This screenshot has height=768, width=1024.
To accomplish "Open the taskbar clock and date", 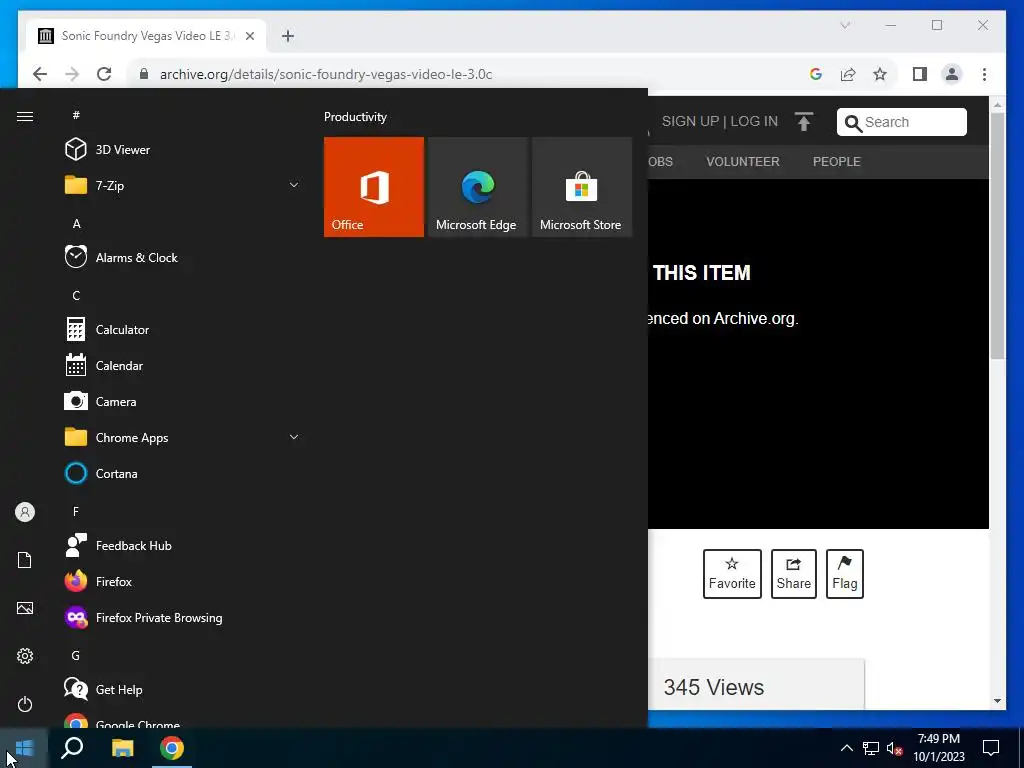I will tap(938, 748).
